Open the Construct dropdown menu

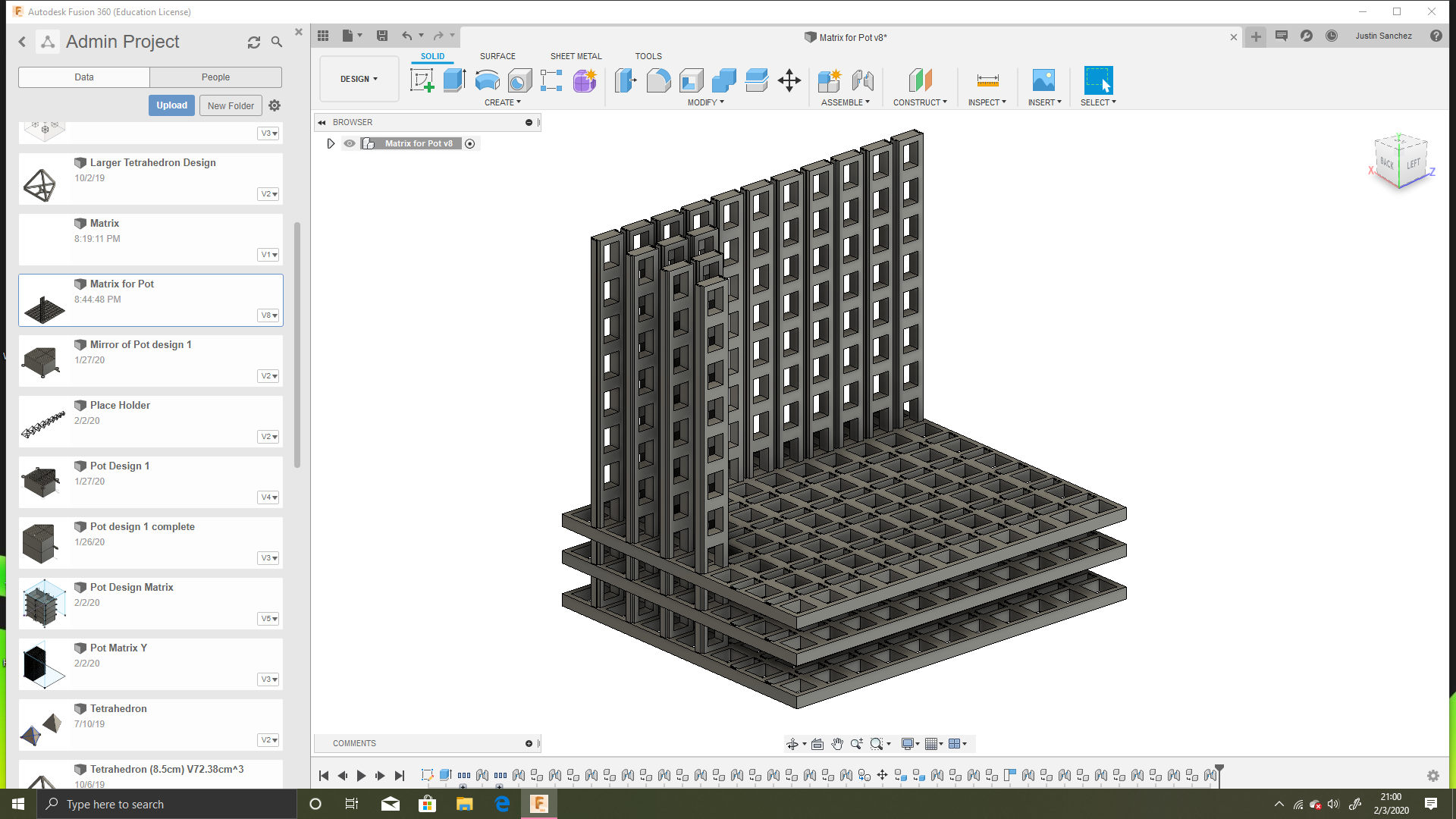920,102
